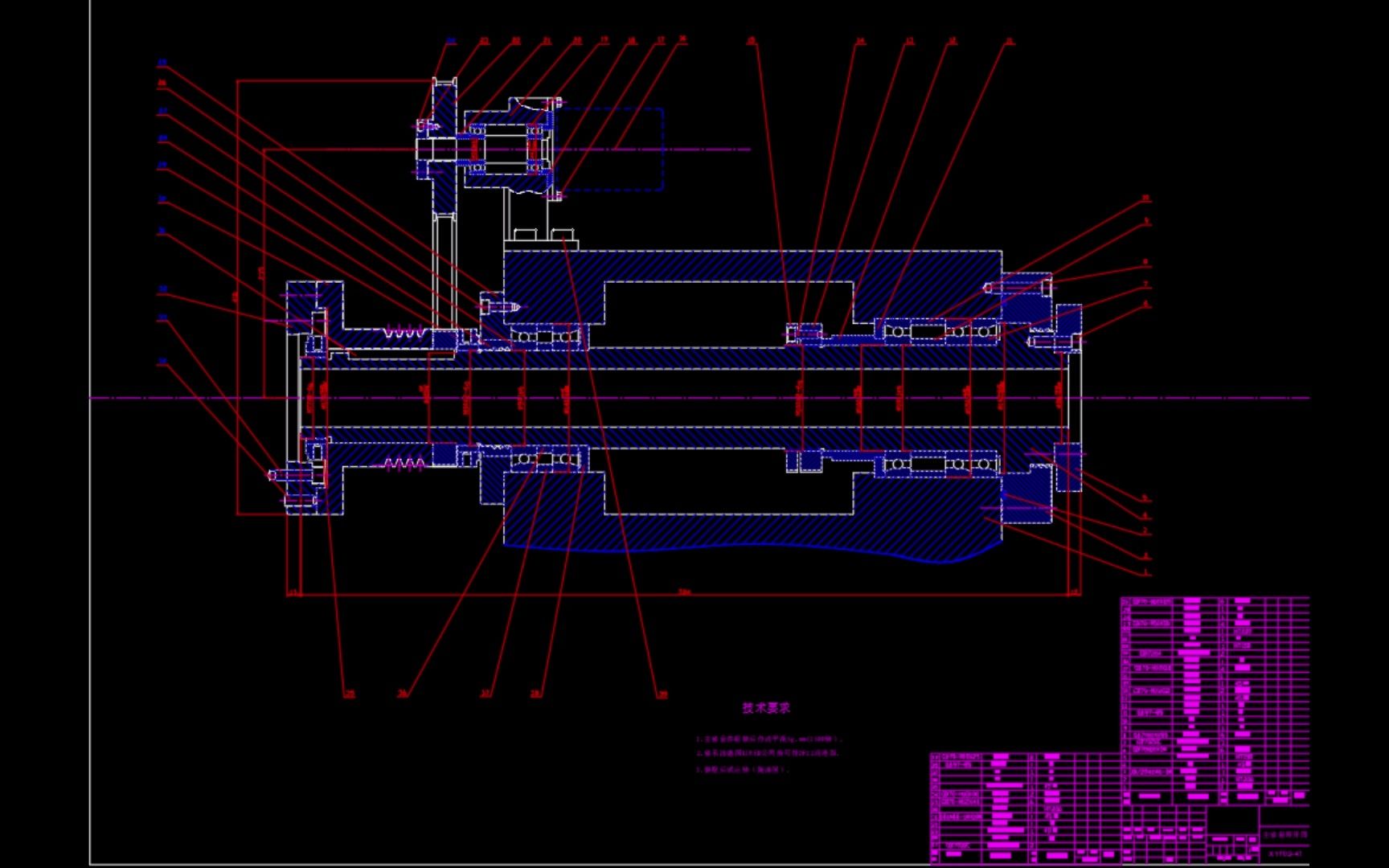1389x868 pixels.
Task: Click part callout number 36 below drawing
Action: coord(403,694)
